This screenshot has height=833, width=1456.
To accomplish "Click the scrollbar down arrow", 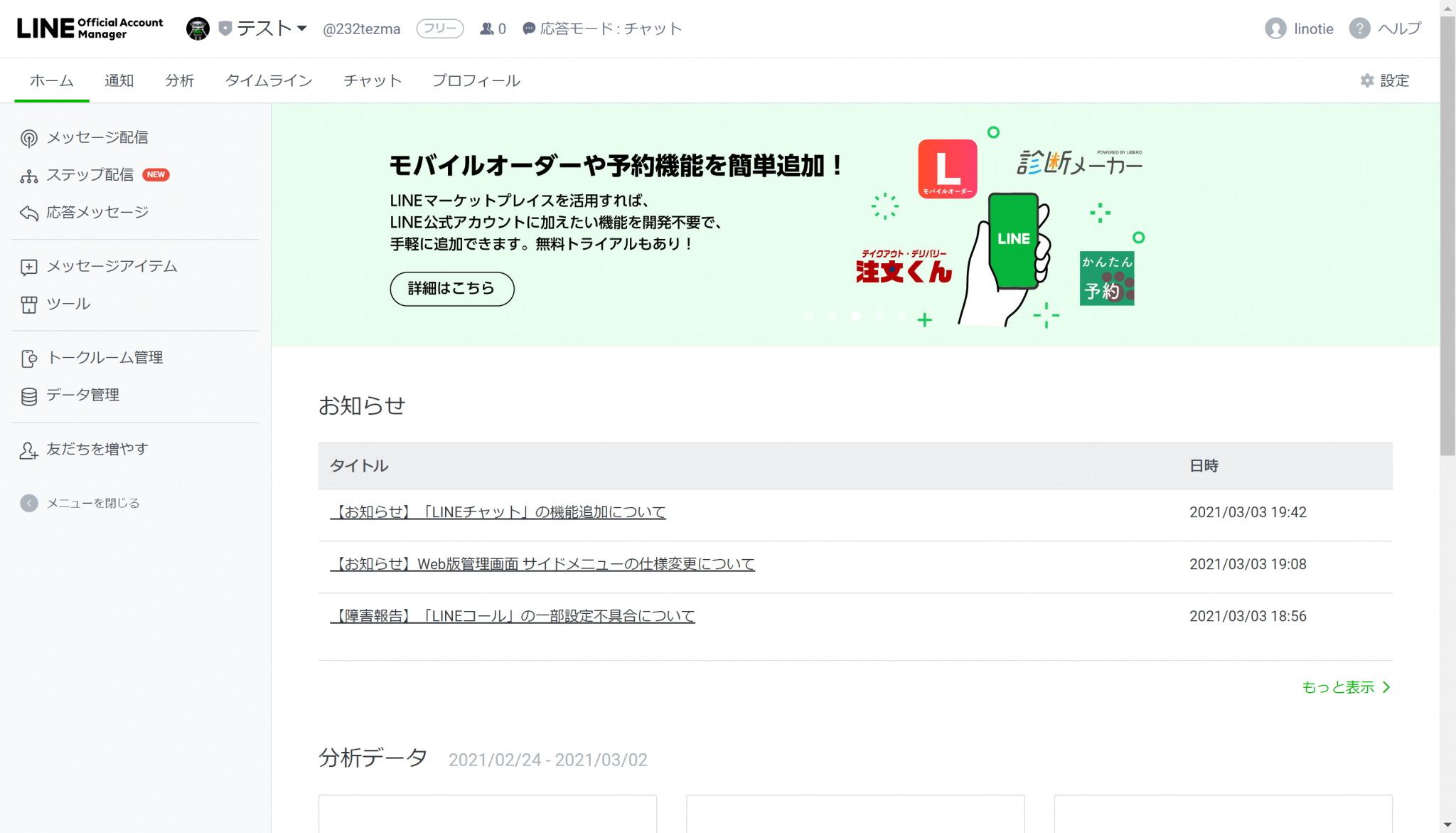I will (1447, 825).
